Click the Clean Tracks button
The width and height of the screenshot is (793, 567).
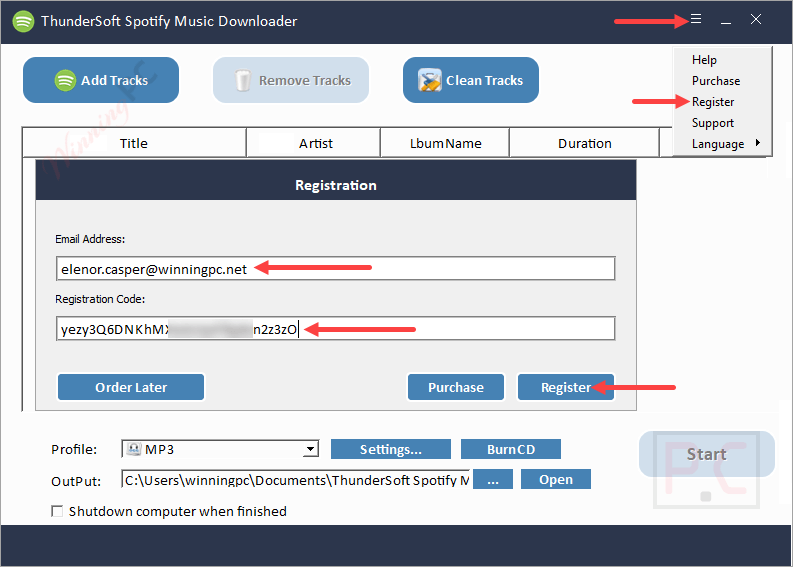click(x=471, y=80)
